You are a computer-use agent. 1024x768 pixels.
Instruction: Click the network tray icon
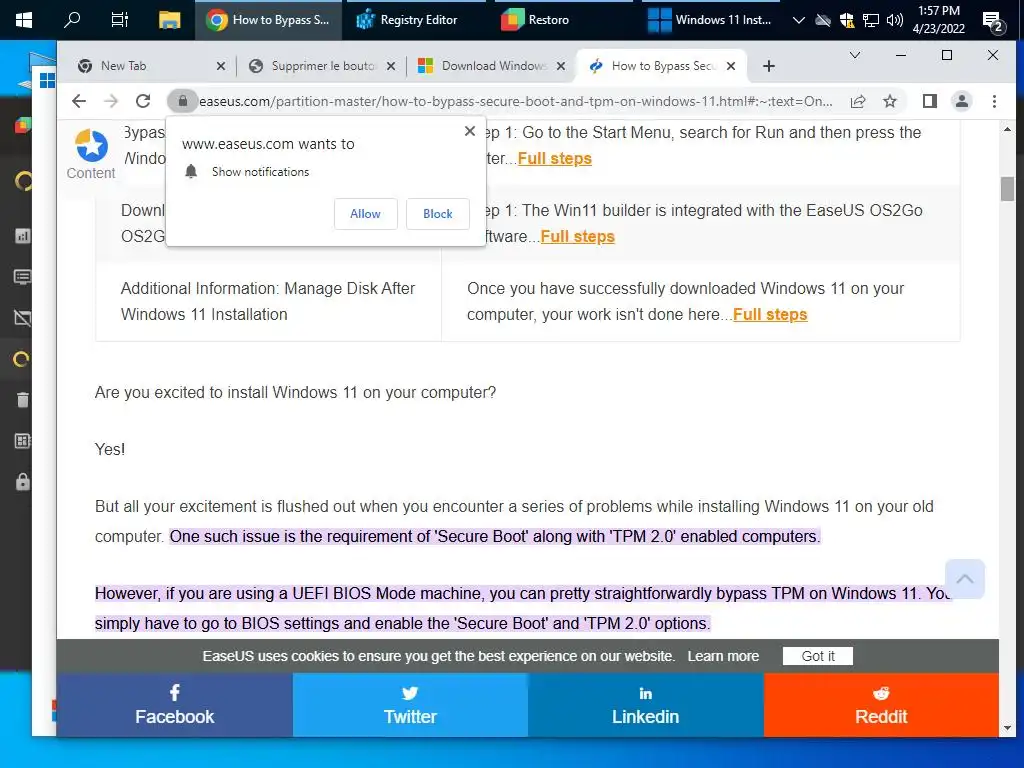pos(871,20)
